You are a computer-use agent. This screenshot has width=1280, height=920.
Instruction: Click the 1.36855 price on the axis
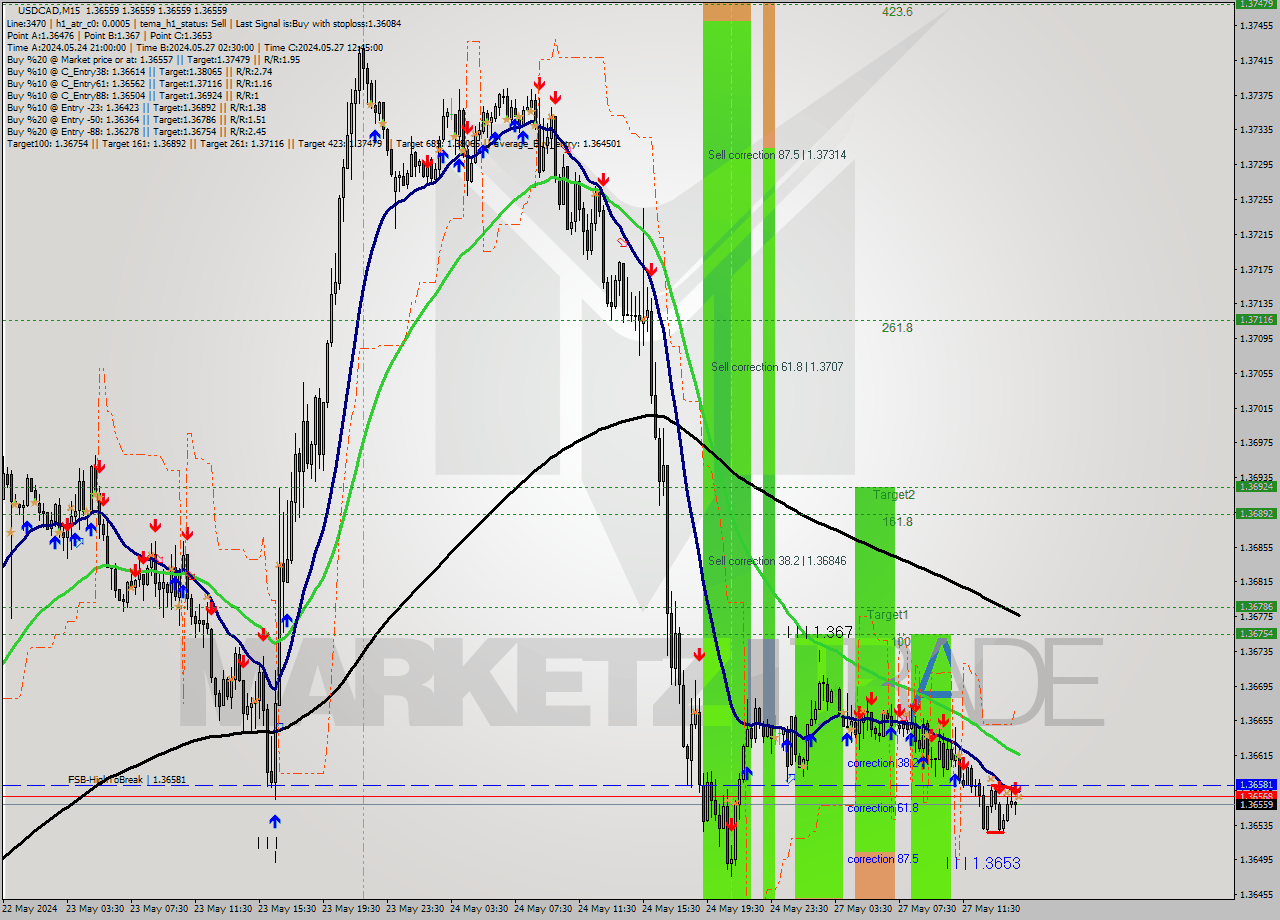[1255, 547]
